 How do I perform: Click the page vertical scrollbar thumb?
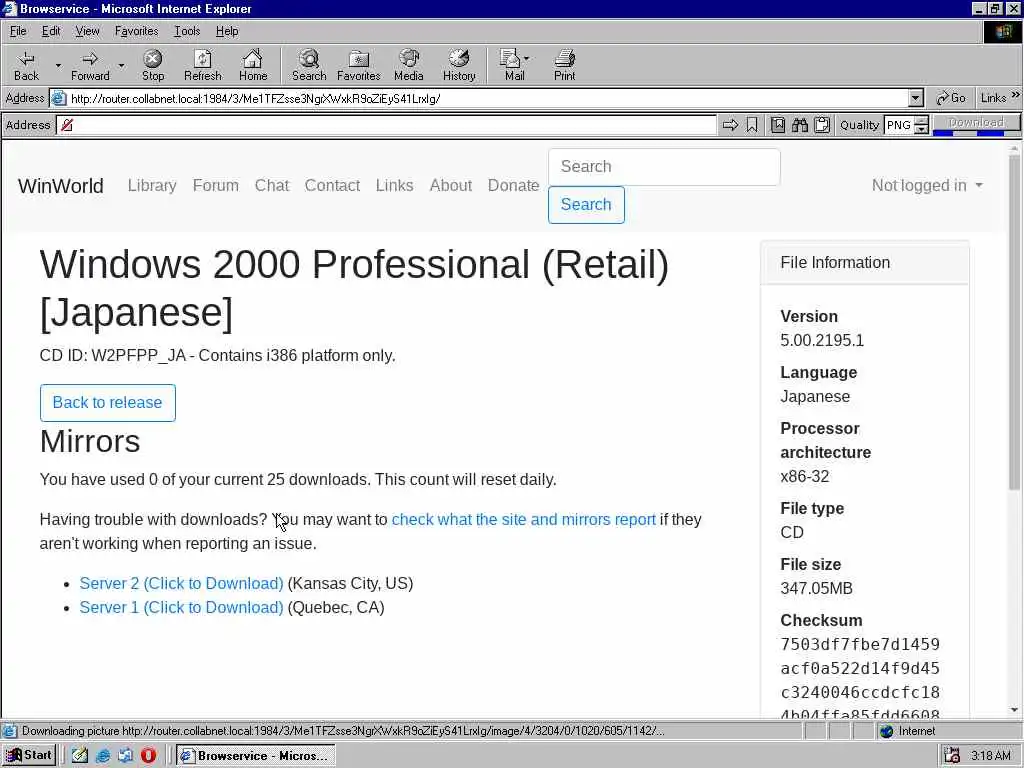click(1014, 323)
